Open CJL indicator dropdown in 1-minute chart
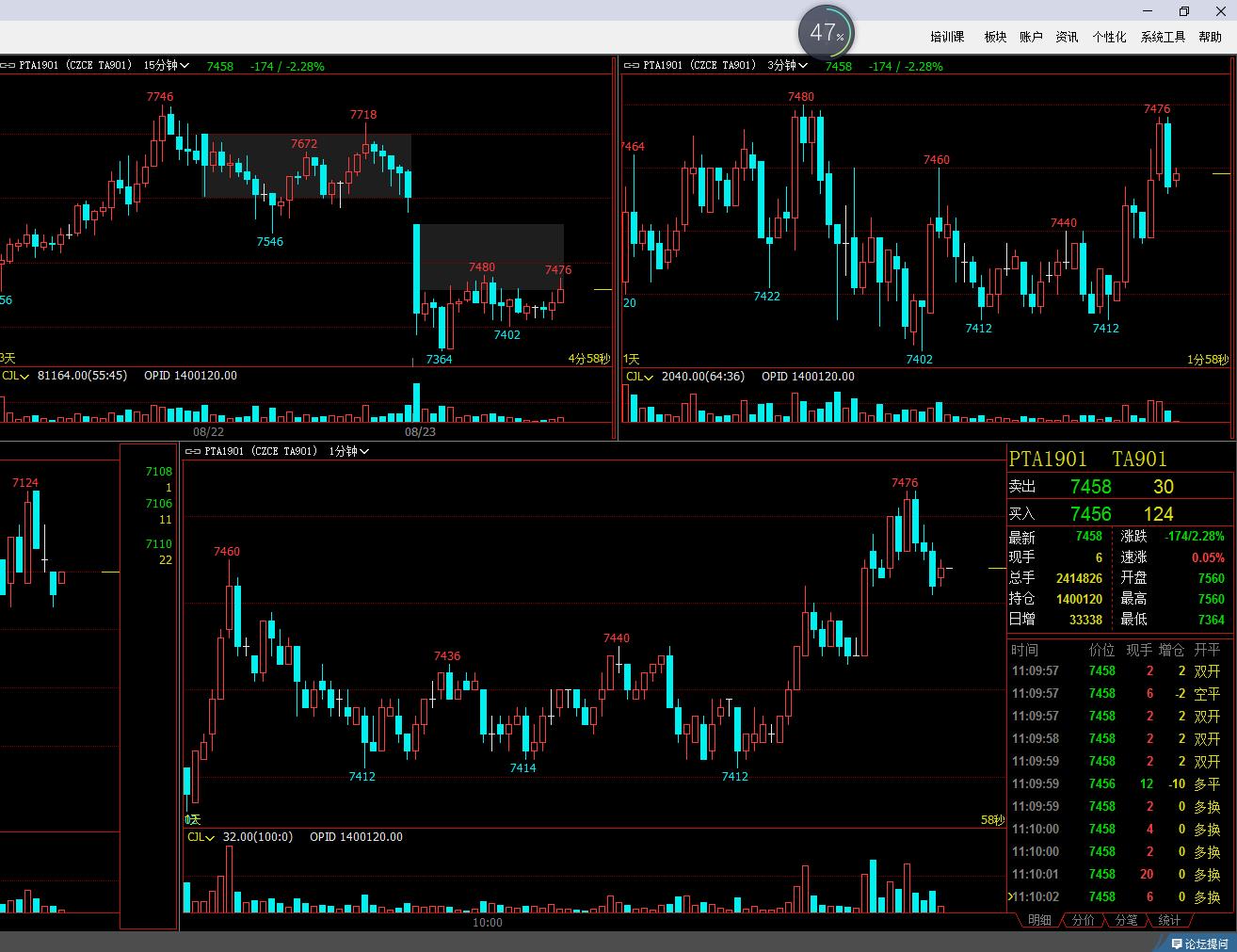1237x952 pixels. [201, 837]
